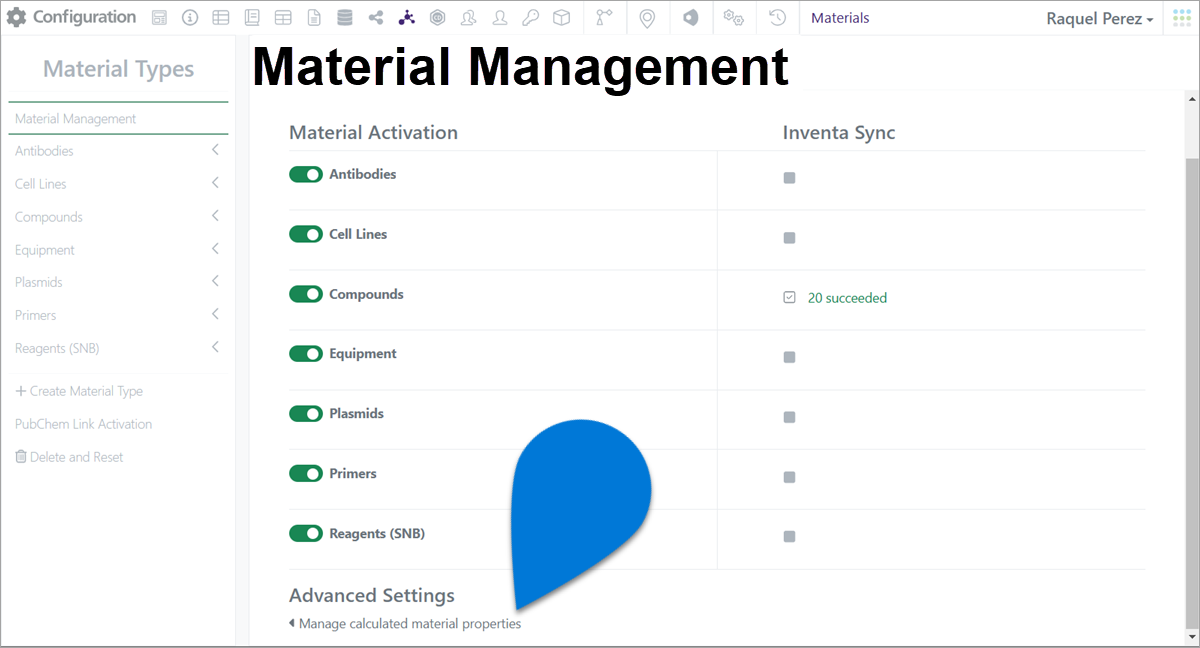This screenshot has width=1200, height=648.
Task: Check Inventa Sync box for Antibodies
Action: (x=789, y=178)
